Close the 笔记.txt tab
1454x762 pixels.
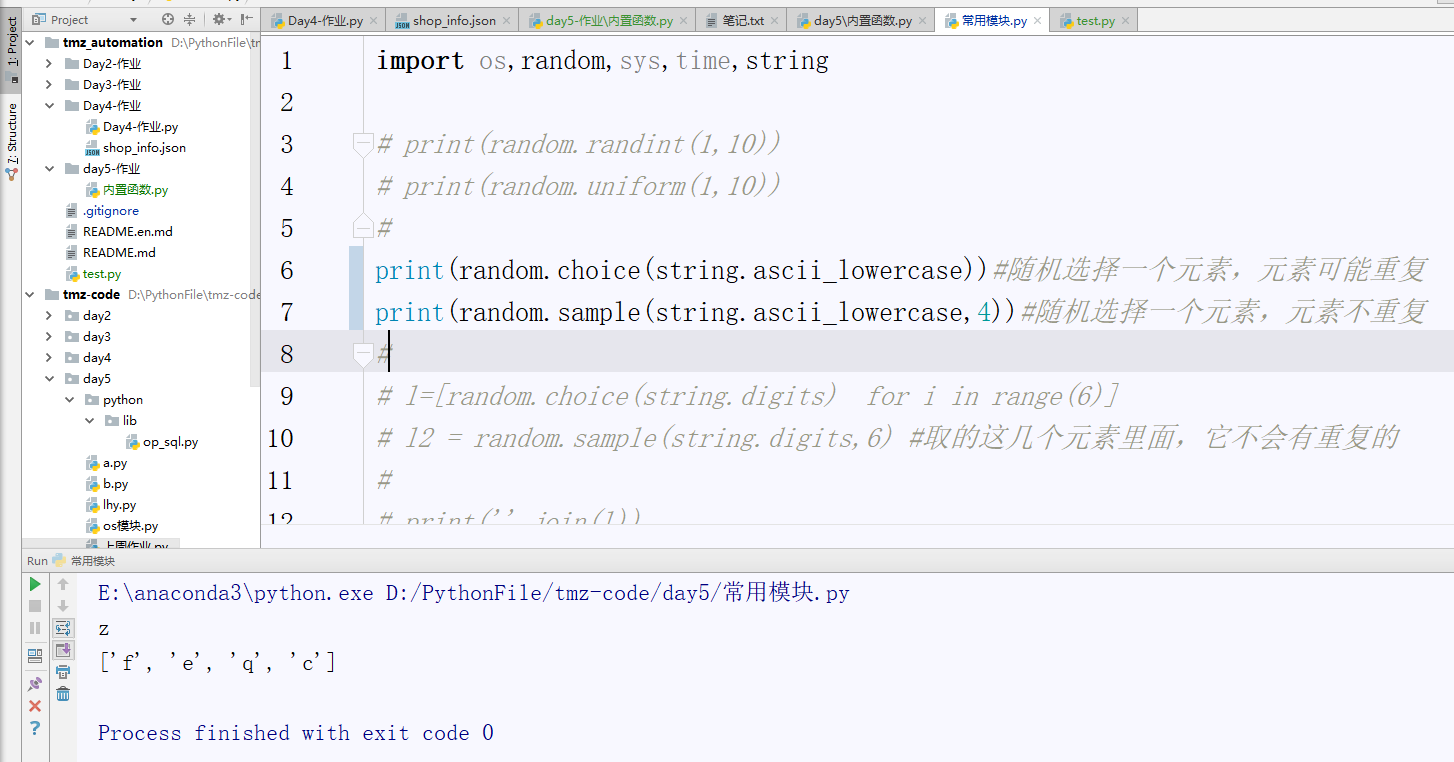[775, 21]
